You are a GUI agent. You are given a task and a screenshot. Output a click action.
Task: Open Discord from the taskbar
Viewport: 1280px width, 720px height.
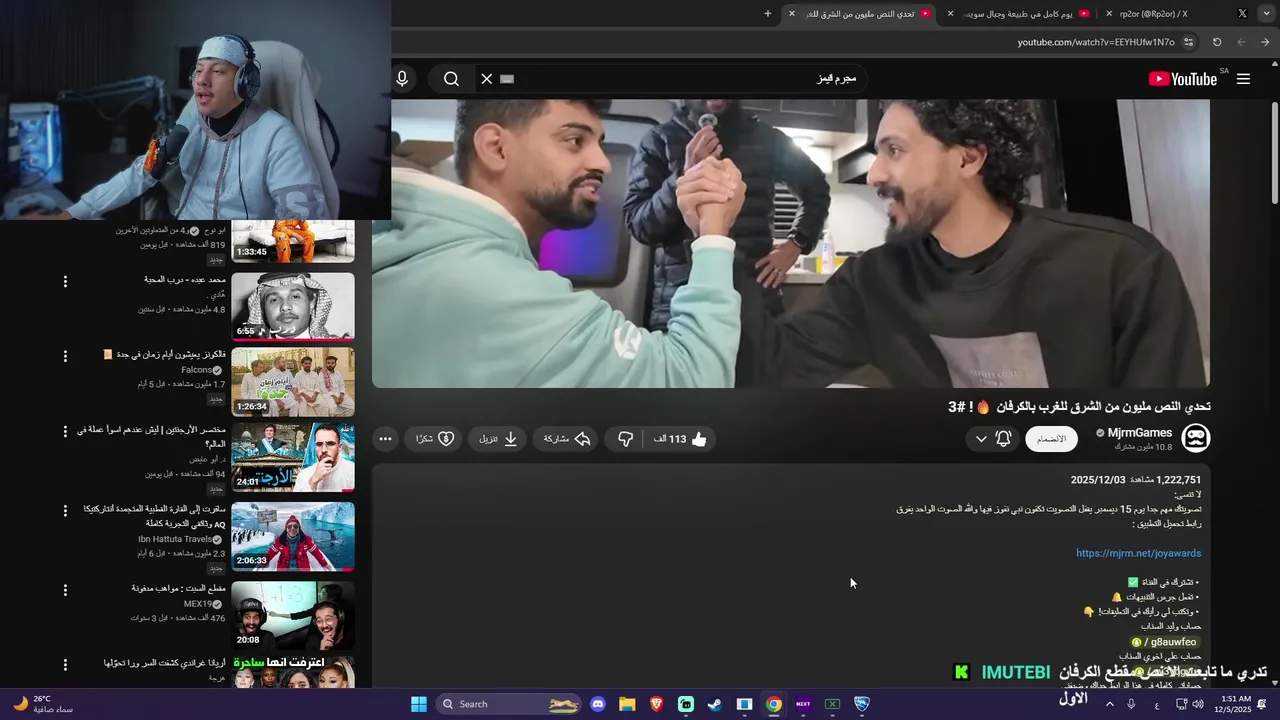(x=598, y=704)
